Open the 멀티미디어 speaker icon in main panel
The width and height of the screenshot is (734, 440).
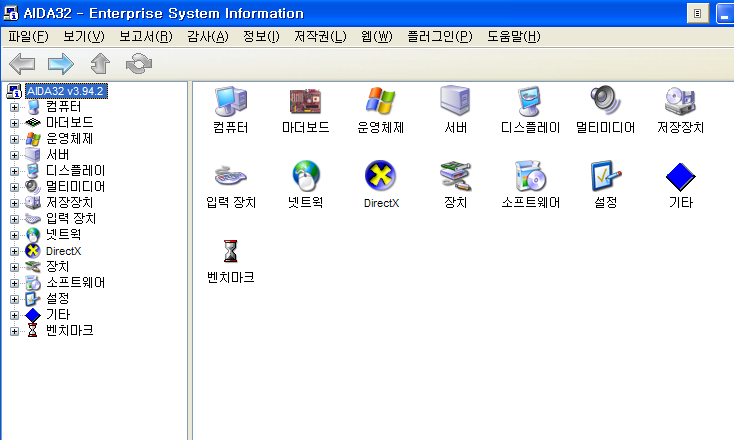pos(605,100)
